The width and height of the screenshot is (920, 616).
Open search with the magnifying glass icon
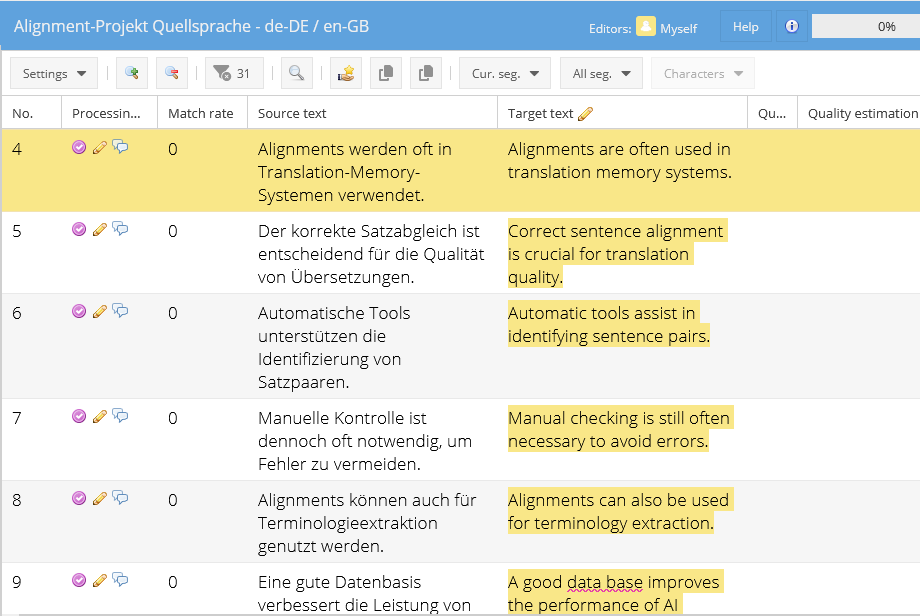tap(296, 74)
